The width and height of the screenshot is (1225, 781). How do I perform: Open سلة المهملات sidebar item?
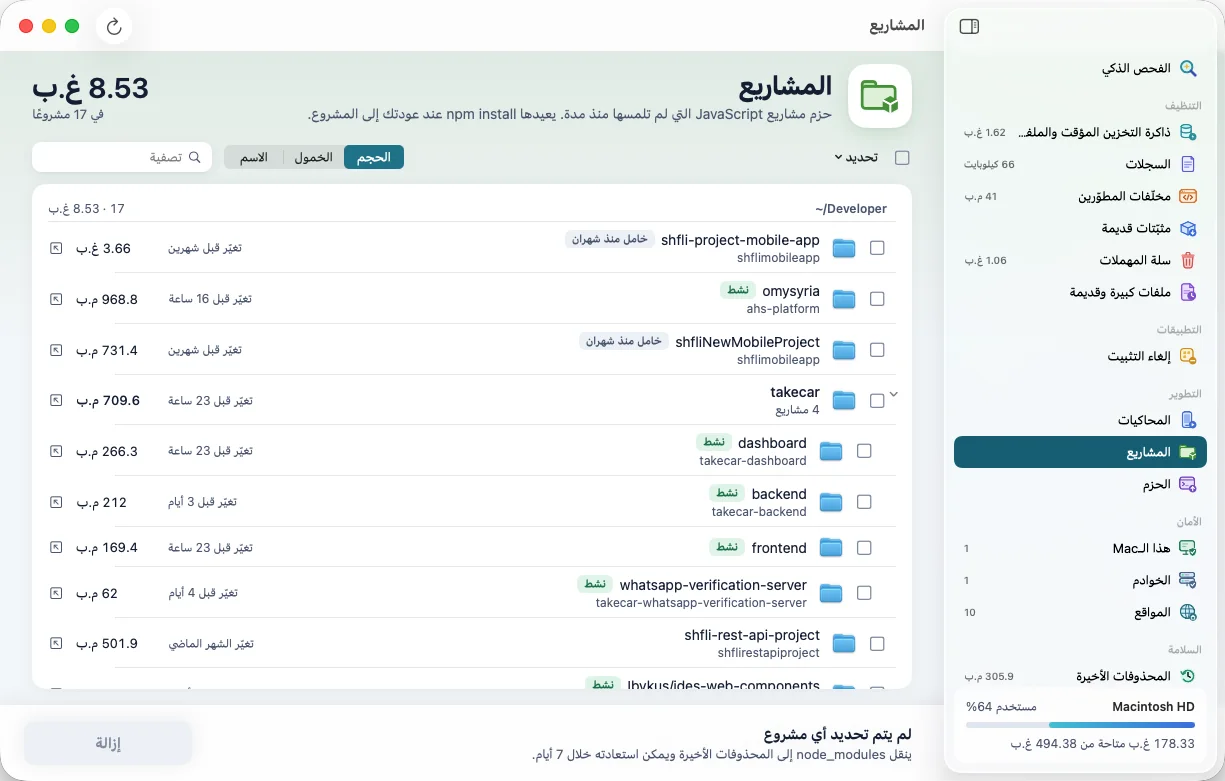(x=1080, y=260)
